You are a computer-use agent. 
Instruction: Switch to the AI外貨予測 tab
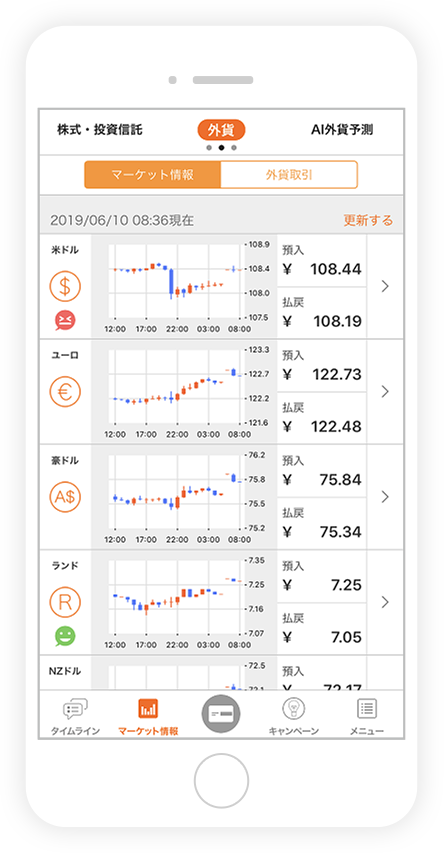point(342,130)
